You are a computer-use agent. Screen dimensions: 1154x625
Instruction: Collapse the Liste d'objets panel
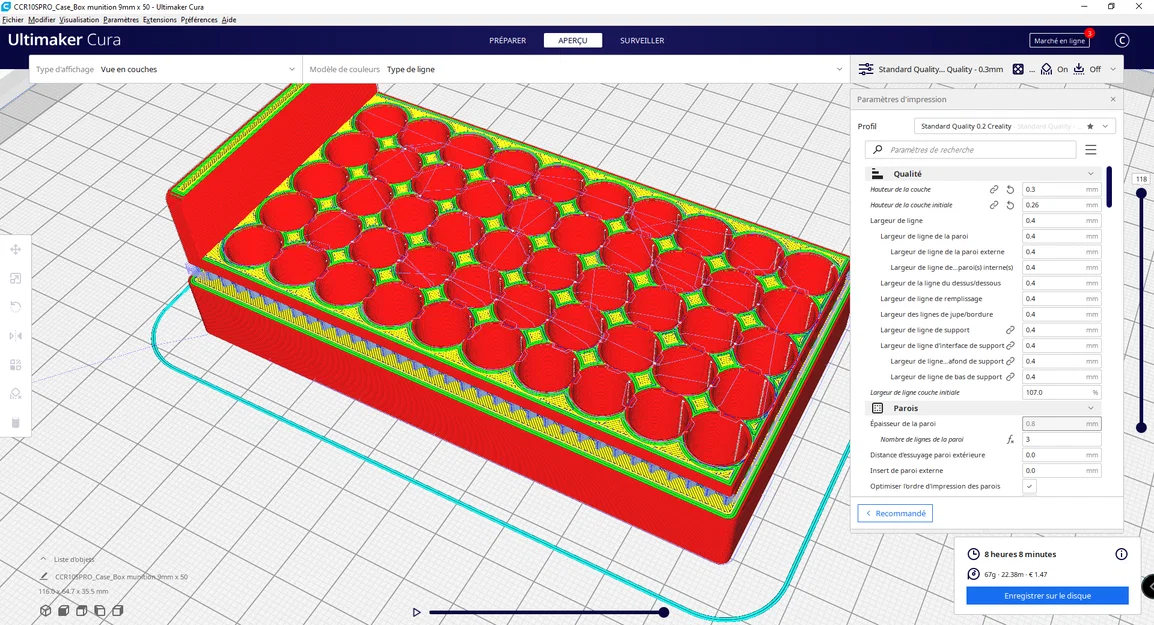point(43,559)
